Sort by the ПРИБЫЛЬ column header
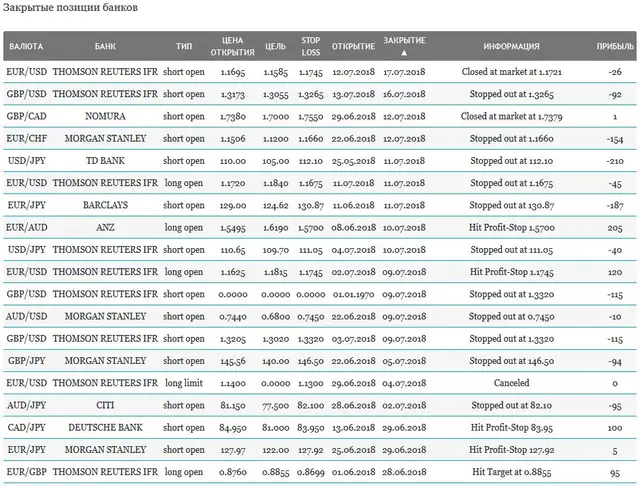The image size is (640, 486). (615, 46)
